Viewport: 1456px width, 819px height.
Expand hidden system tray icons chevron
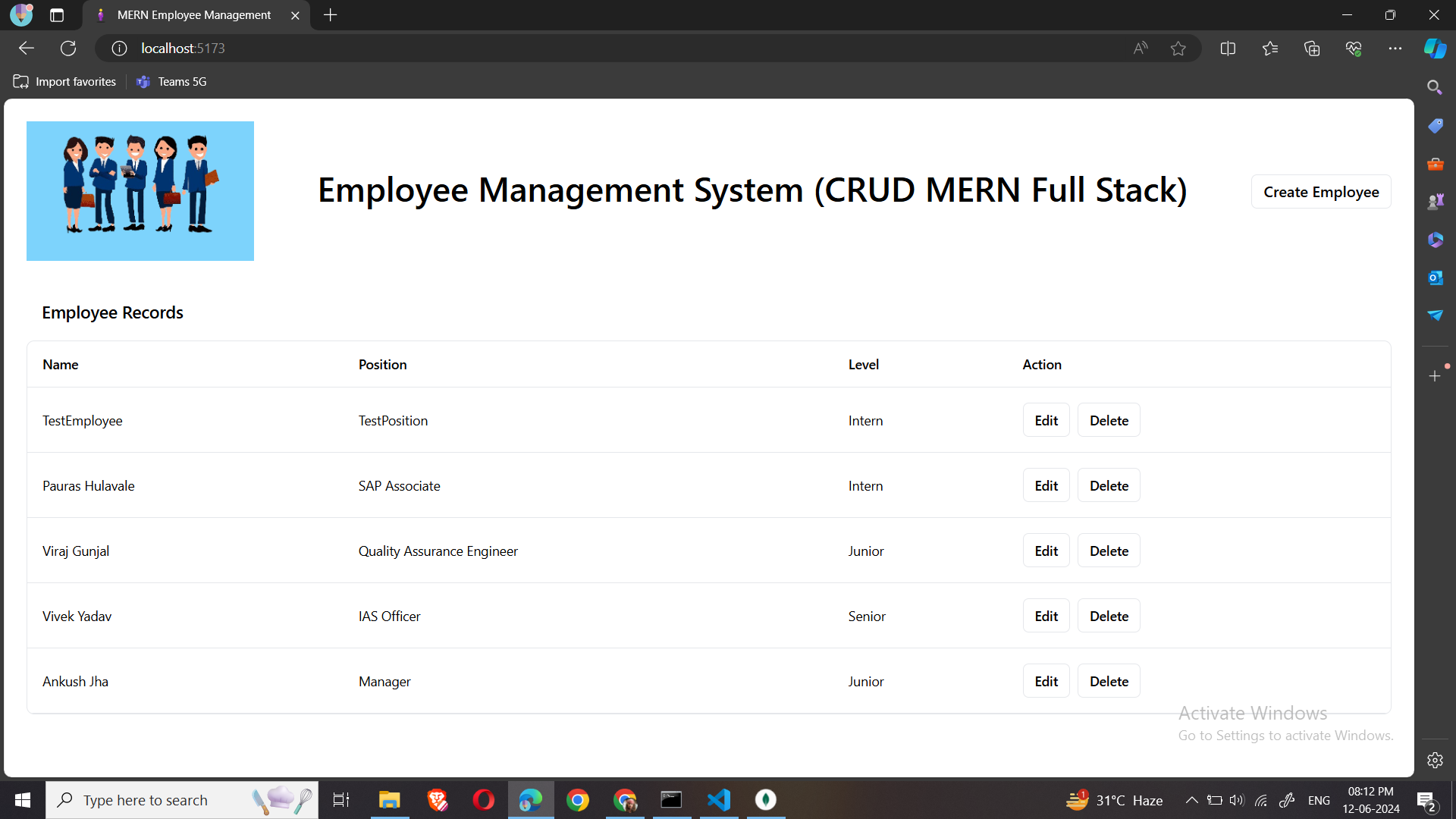(1191, 800)
